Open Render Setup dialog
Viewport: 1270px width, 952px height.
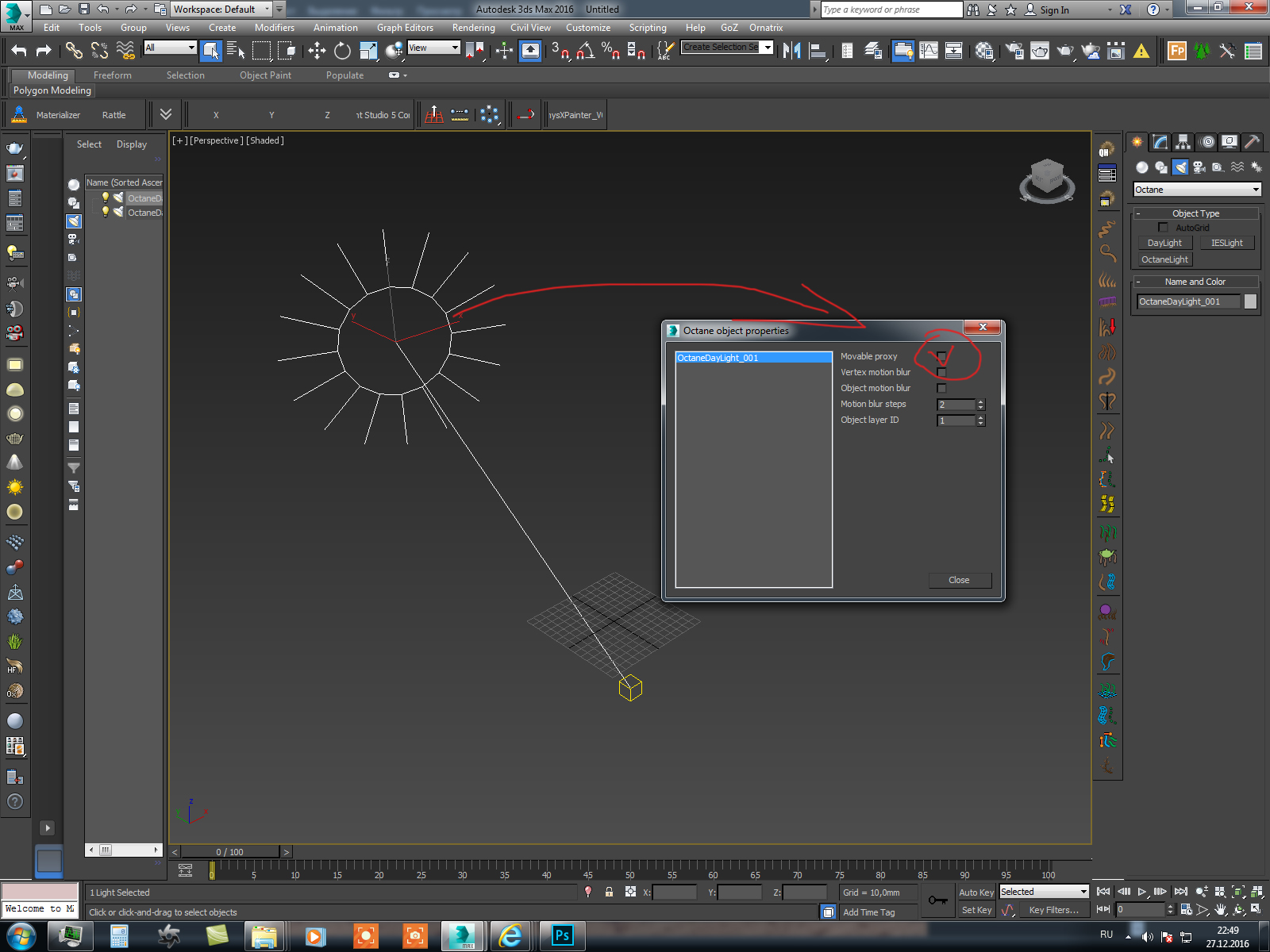point(1014,51)
